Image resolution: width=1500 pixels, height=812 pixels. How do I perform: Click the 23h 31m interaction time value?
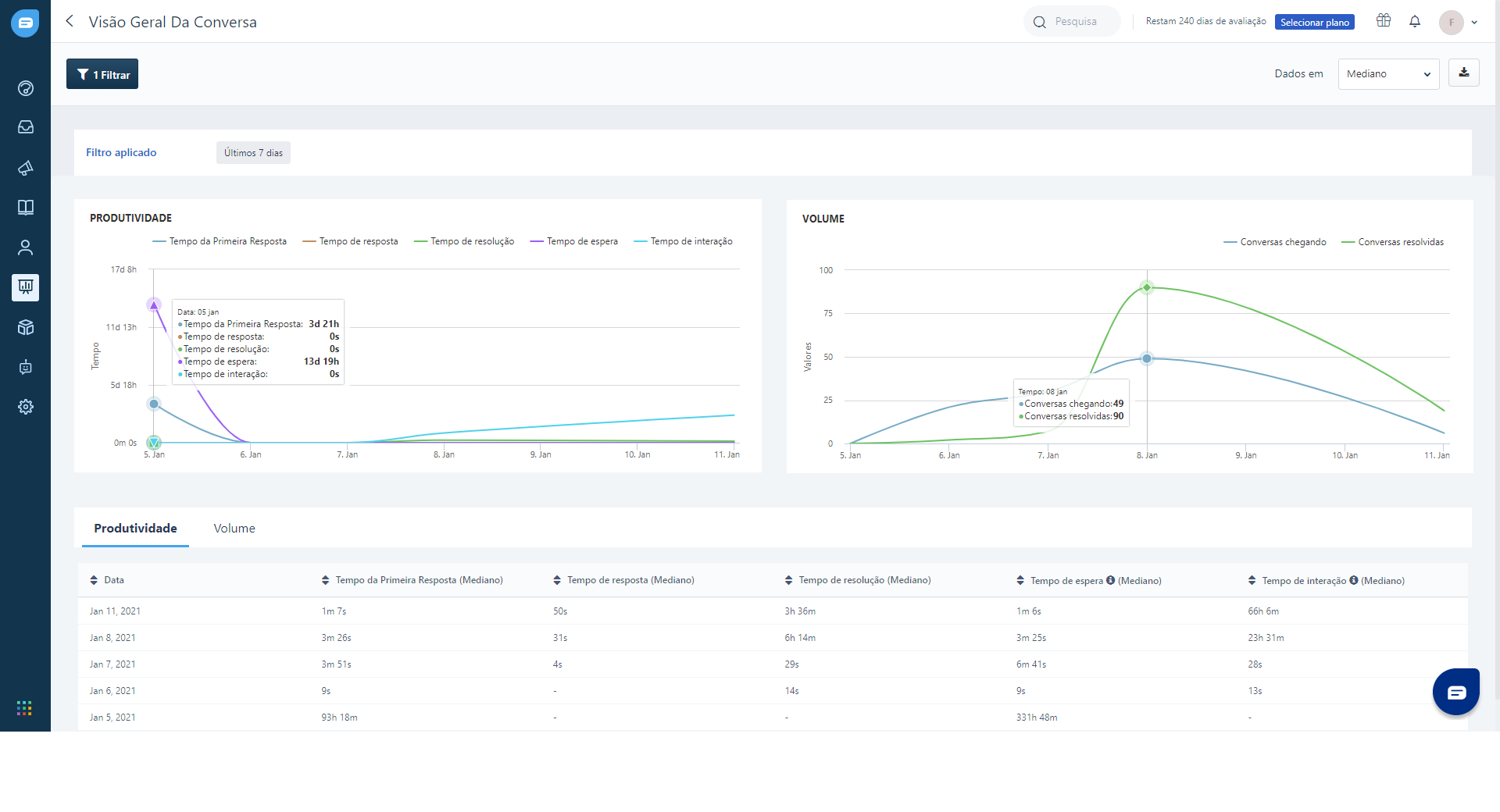click(x=1266, y=638)
